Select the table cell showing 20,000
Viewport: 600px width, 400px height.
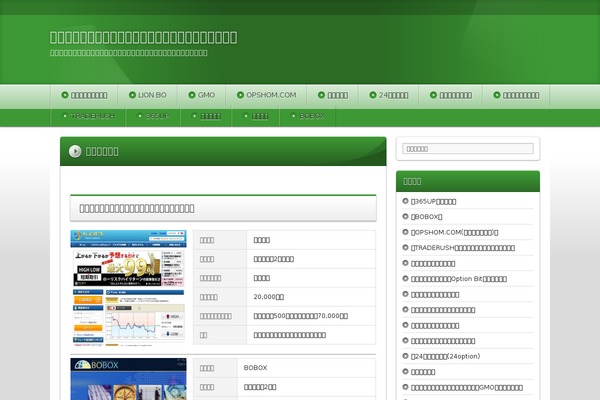[x=311, y=297]
